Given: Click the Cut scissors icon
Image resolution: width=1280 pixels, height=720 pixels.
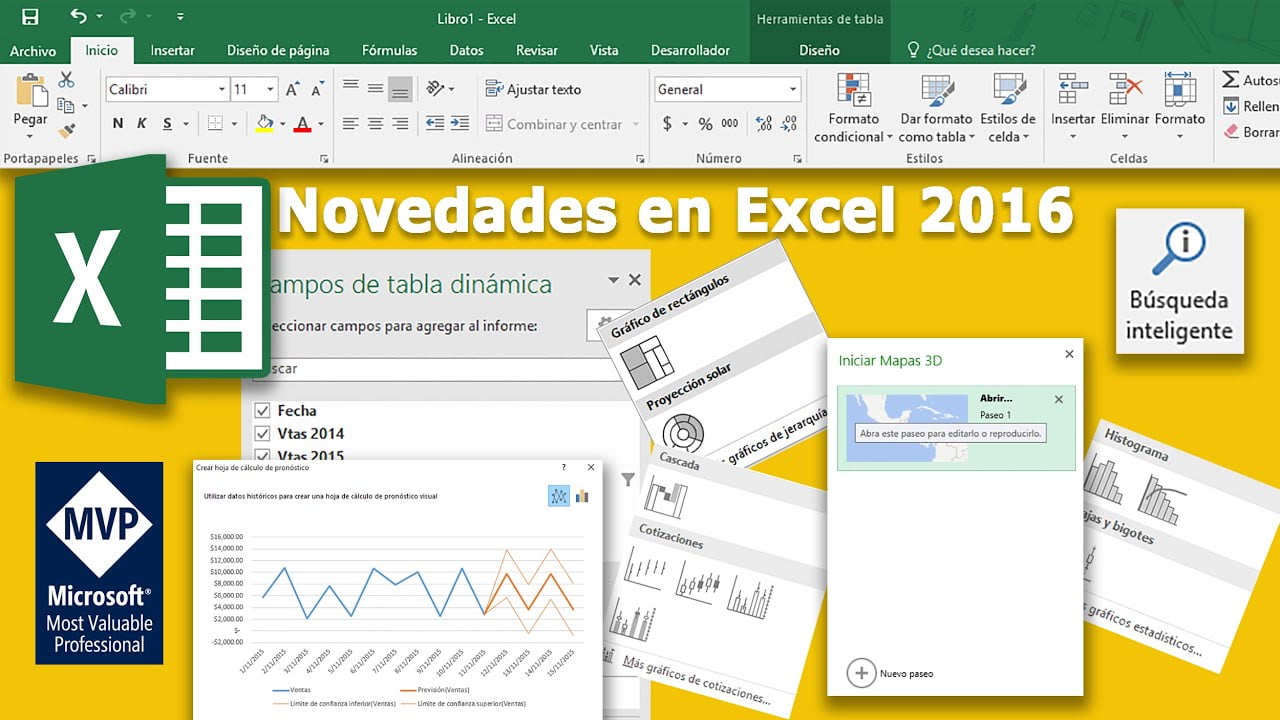Looking at the screenshot, I should (67, 80).
